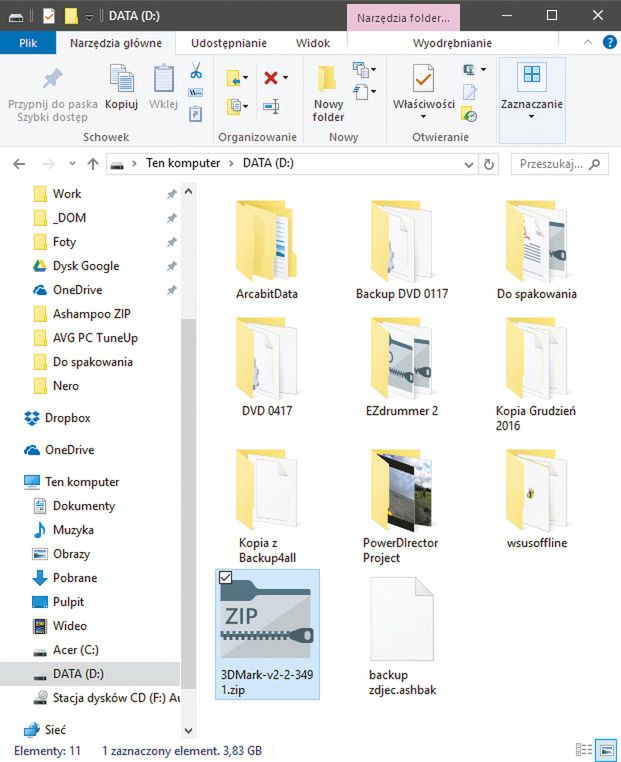Click the Przeszukaj search field
The width and height of the screenshot is (621, 762).
coord(559,164)
